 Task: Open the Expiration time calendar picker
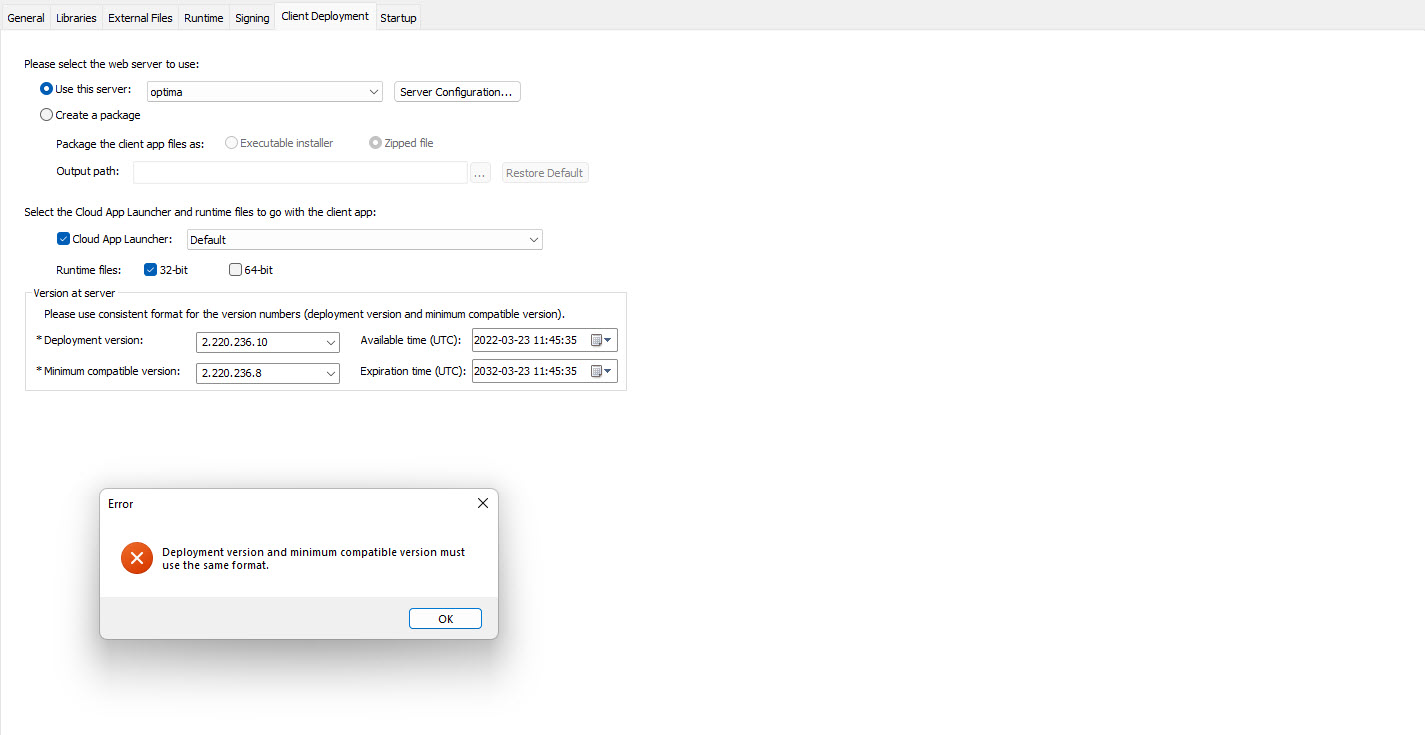point(601,372)
